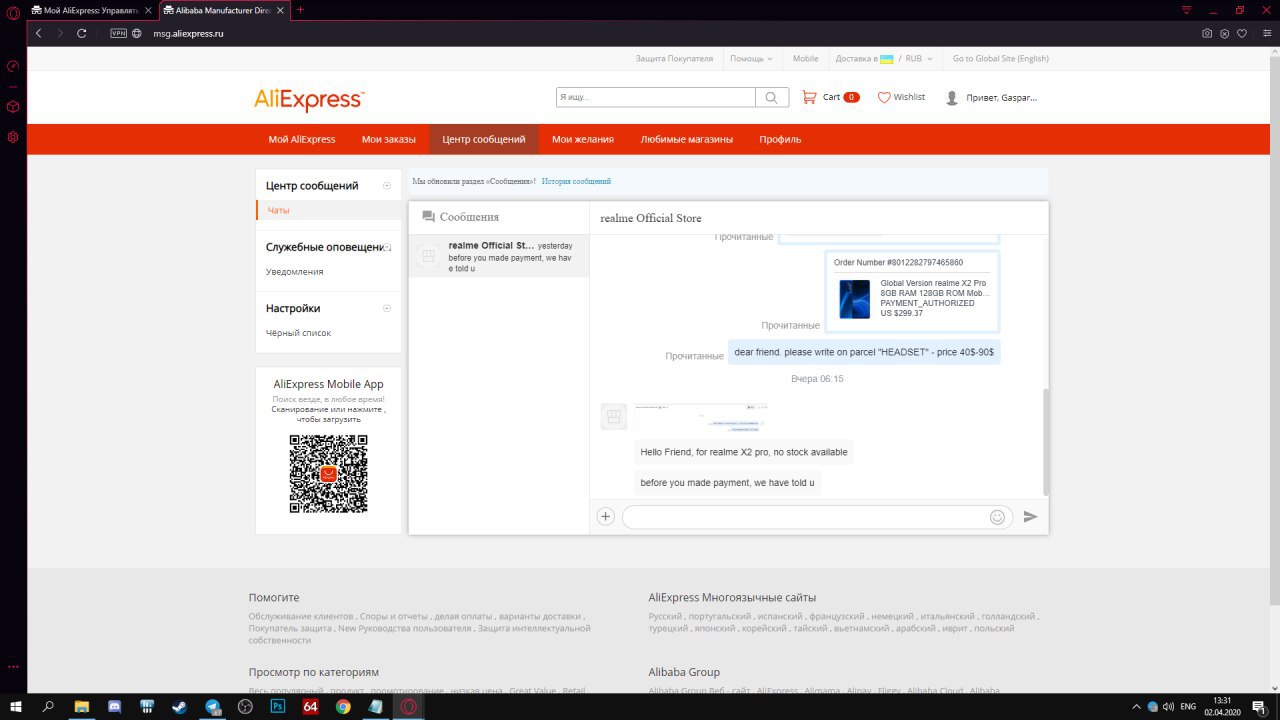Open Windows Start menu
Image resolution: width=1280 pixels, height=720 pixels.
(x=15, y=706)
